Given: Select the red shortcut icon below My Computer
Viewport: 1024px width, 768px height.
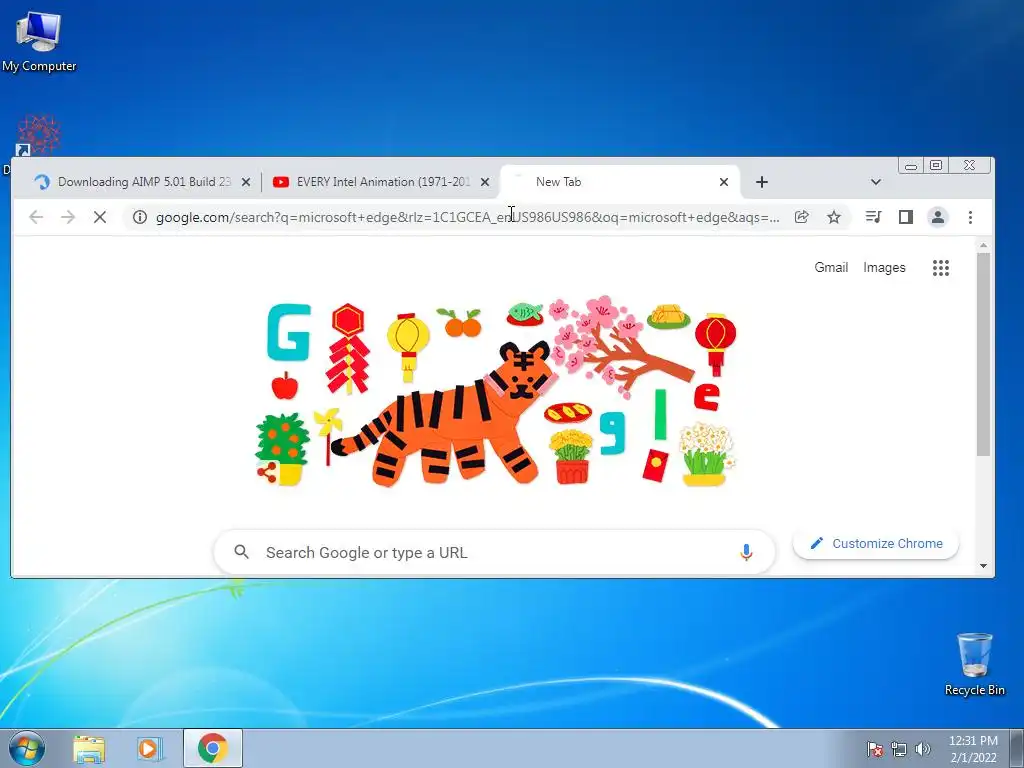Looking at the screenshot, I should click(x=37, y=136).
